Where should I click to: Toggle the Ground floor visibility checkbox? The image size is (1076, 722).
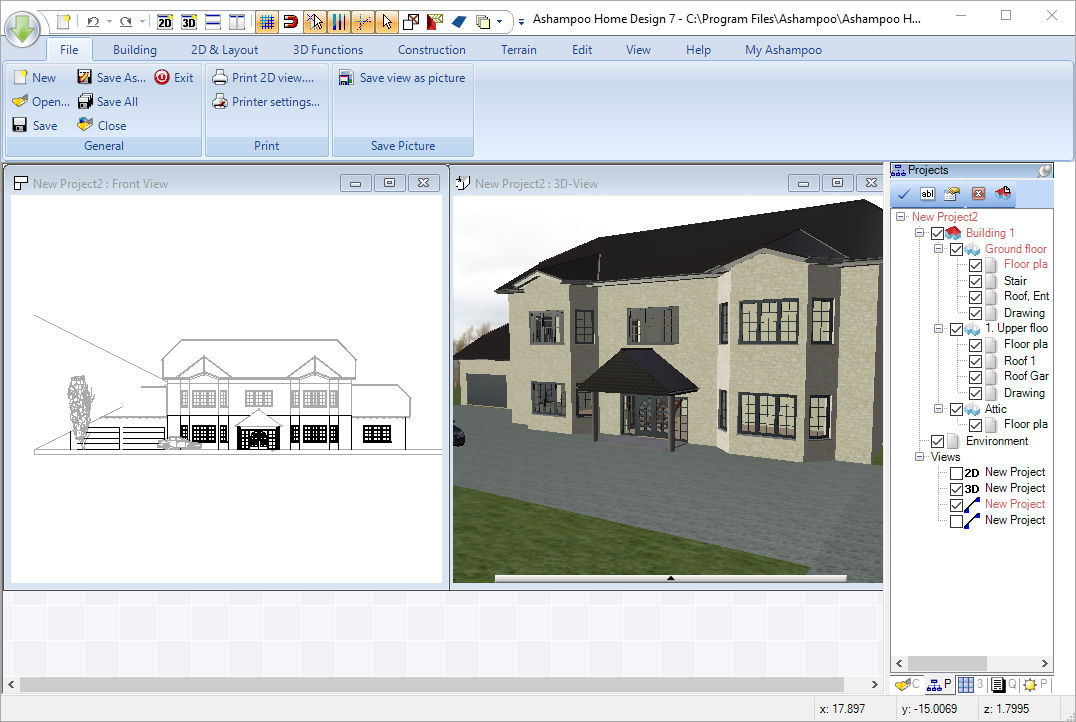pyautogui.click(x=956, y=248)
